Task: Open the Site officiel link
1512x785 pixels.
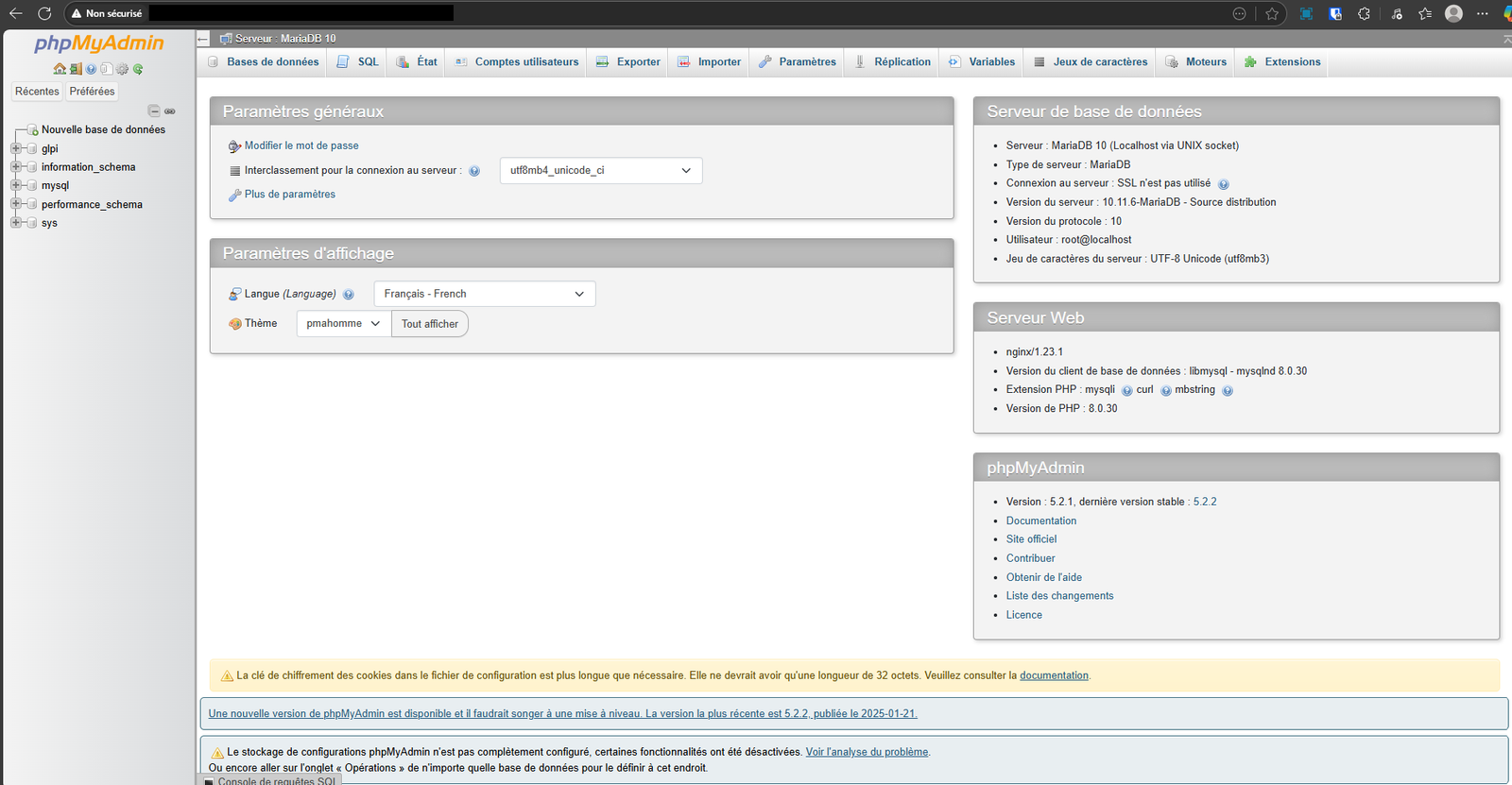Action: tap(1031, 539)
